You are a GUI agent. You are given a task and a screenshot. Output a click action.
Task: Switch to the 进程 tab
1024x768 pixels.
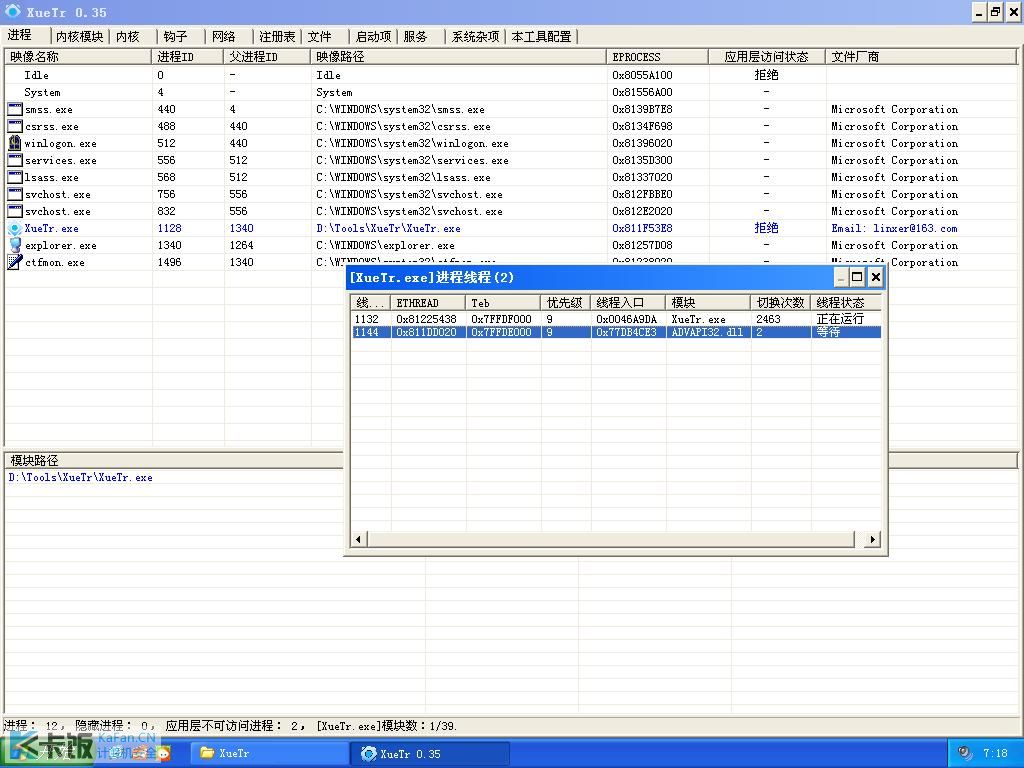point(20,35)
